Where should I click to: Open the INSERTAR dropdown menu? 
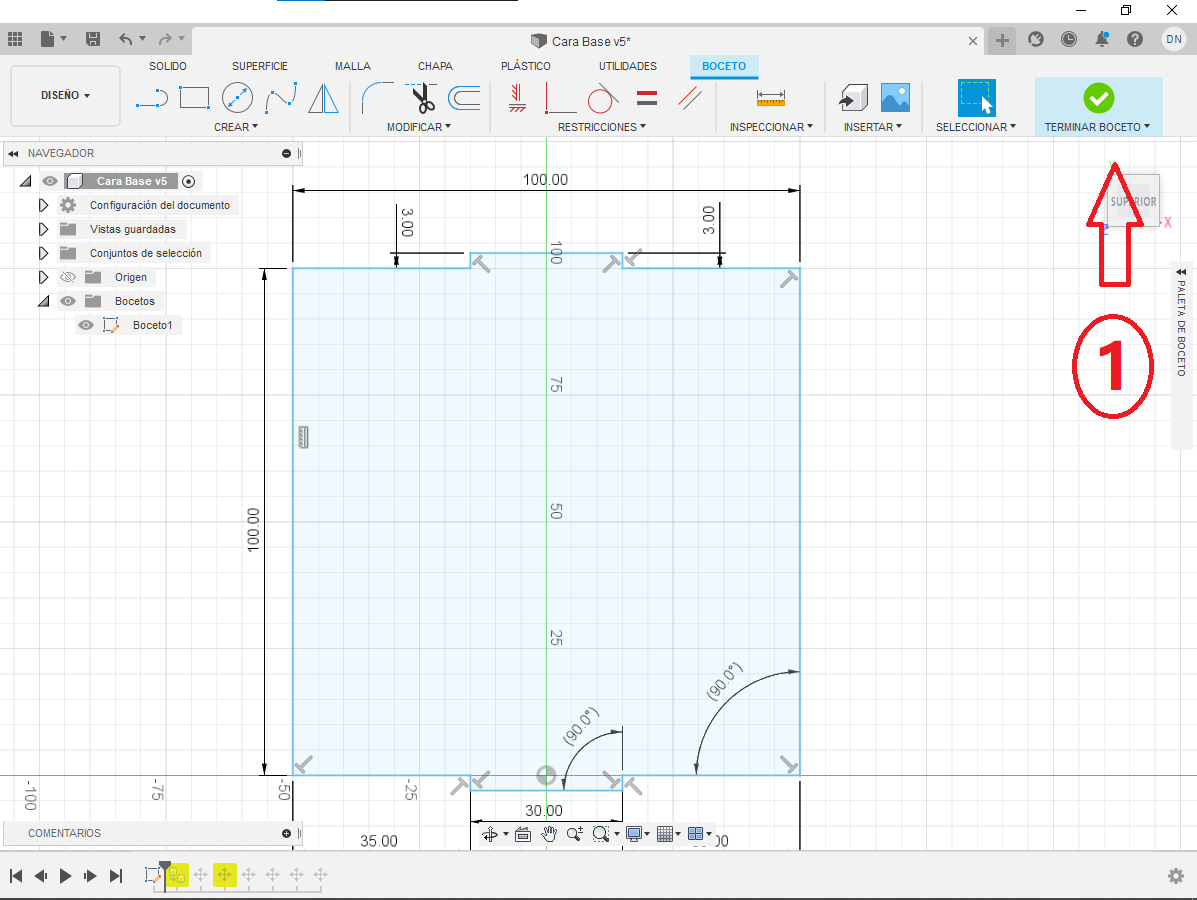click(873, 127)
